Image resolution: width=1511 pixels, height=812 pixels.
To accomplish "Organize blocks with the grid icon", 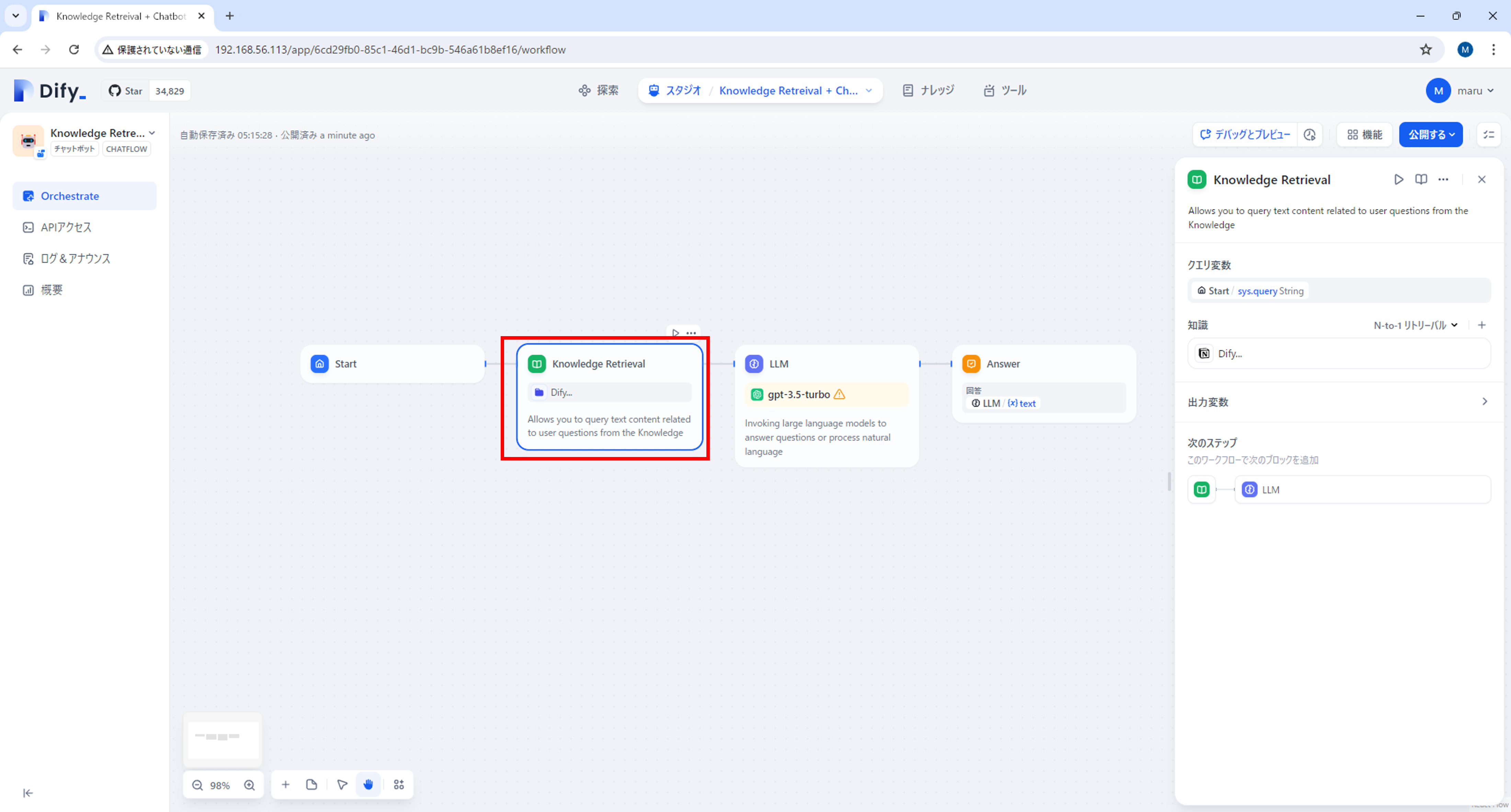I will 399,785.
